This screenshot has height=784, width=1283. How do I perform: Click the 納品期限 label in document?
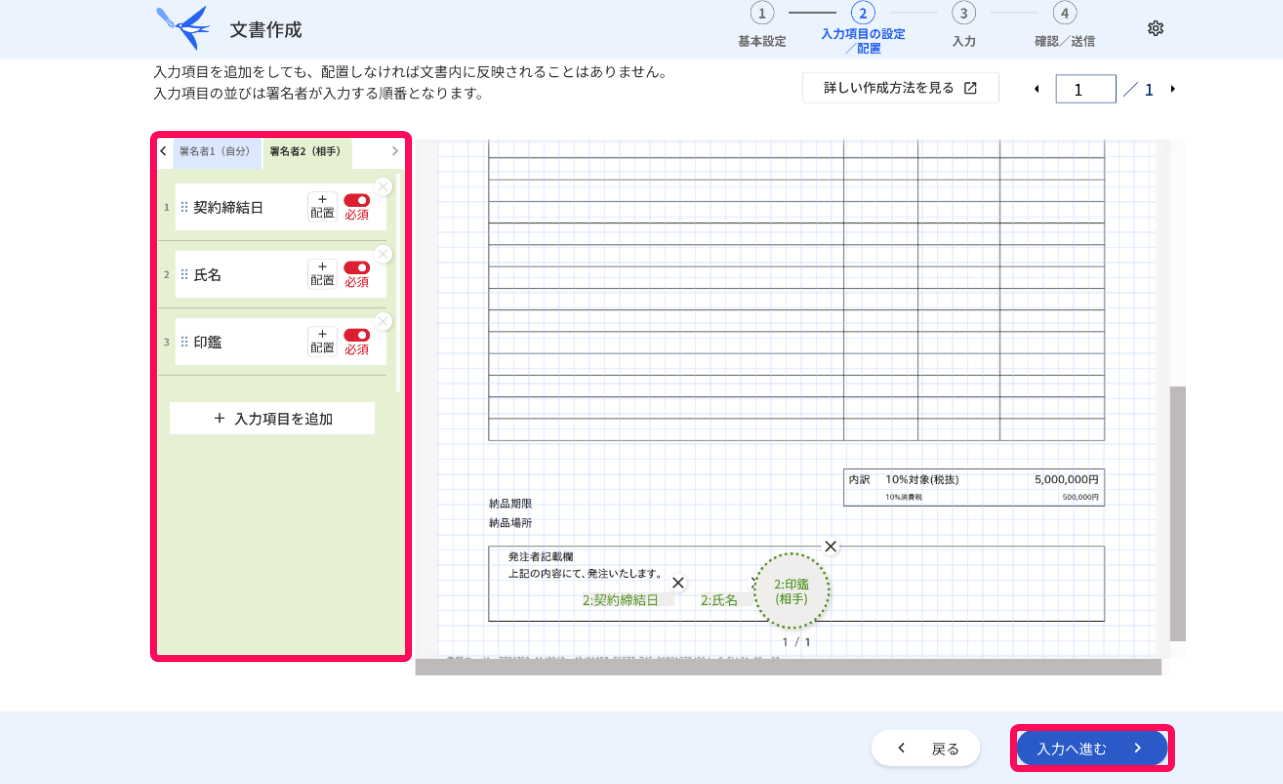click(x=510, y=503)
